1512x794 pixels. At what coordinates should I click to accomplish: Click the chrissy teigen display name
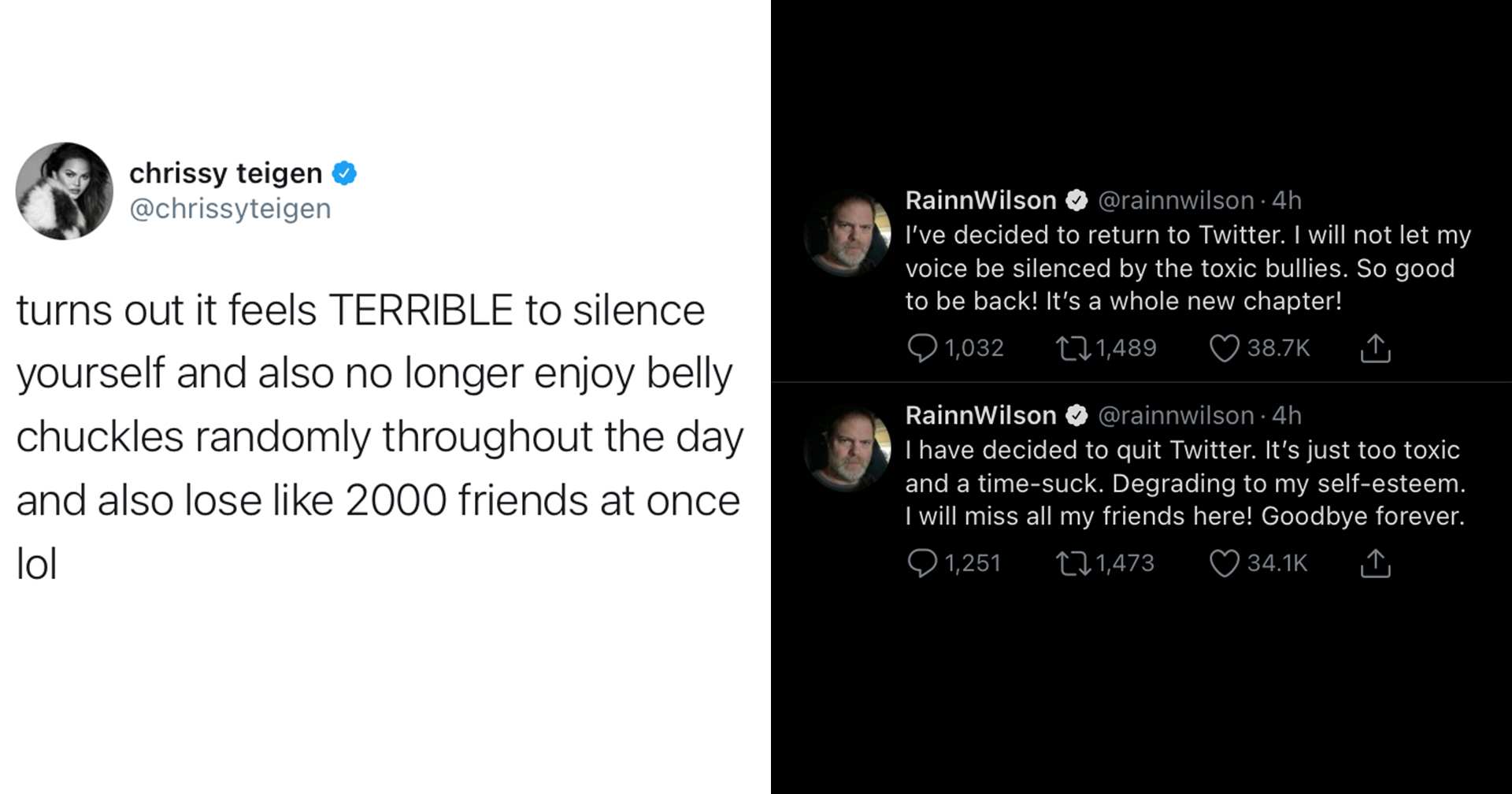click(x=225, y=173)
